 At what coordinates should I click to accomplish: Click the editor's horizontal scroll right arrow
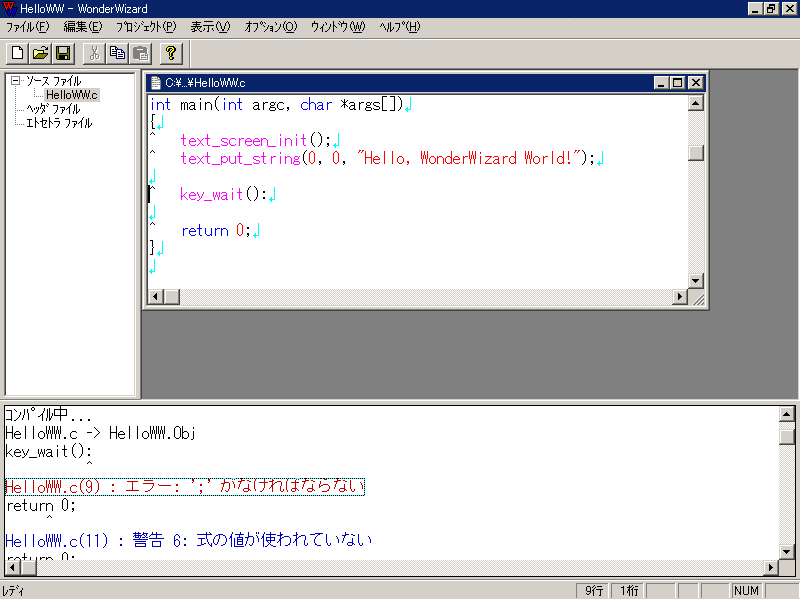680,296
